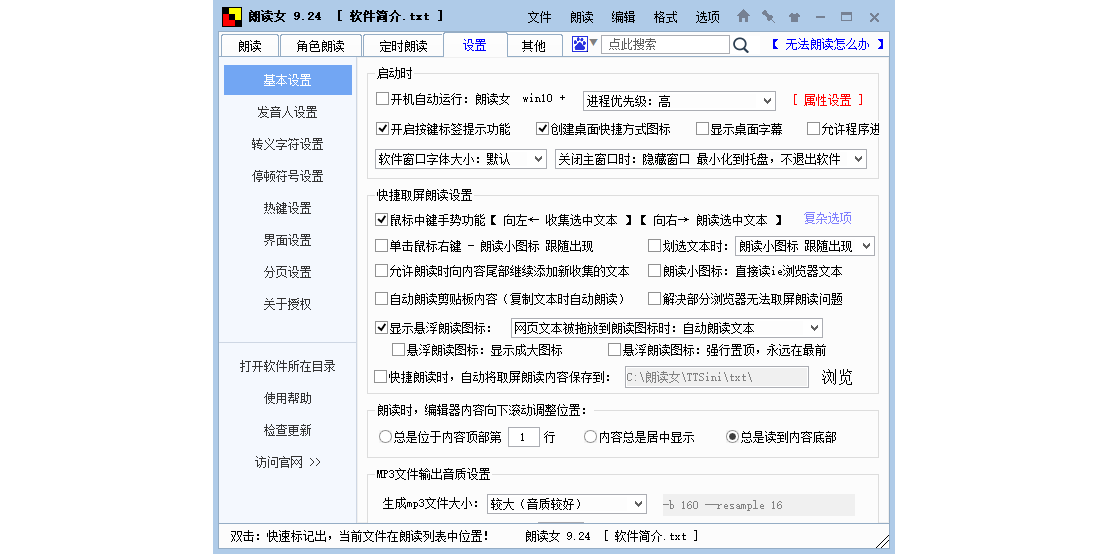Open the 生成mp3文件大小 quality dropdown
The image size is (1108, 554).
(x=566, y=504)
